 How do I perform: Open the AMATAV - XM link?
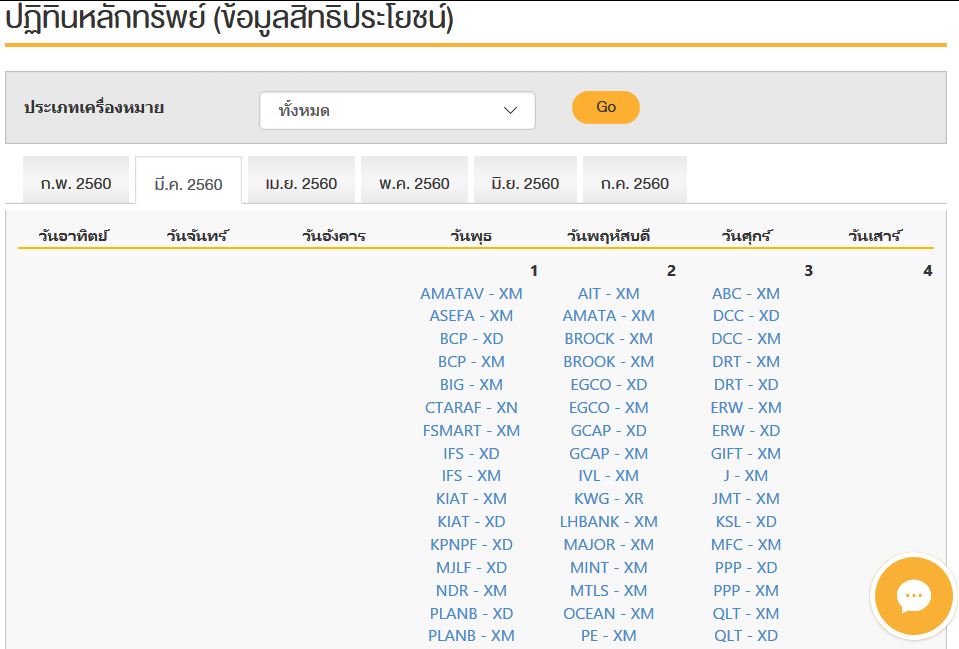pyautogui.click(x=471, y=294)
